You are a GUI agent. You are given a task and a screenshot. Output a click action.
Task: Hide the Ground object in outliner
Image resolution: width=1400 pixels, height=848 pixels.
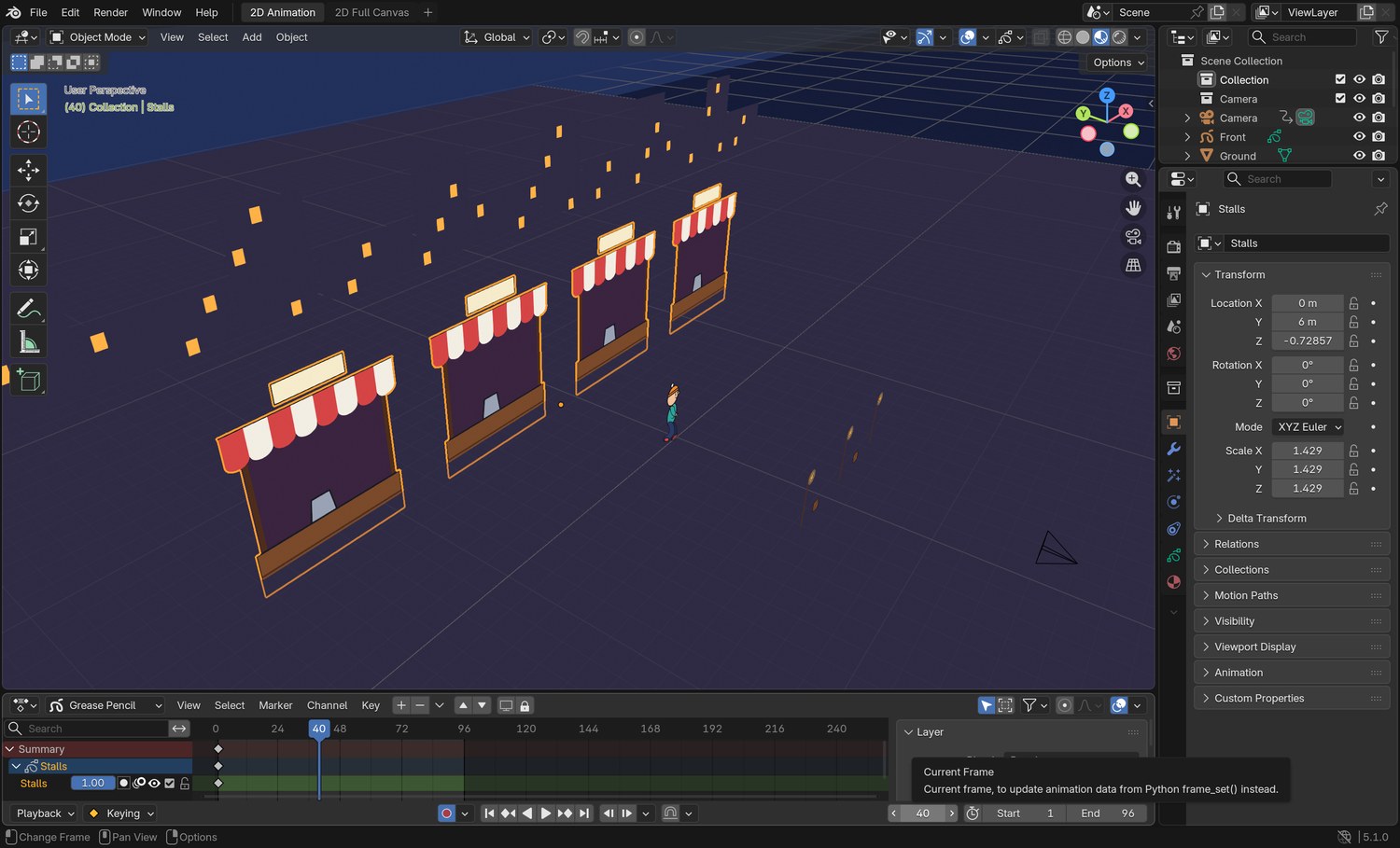[1359, 156]
